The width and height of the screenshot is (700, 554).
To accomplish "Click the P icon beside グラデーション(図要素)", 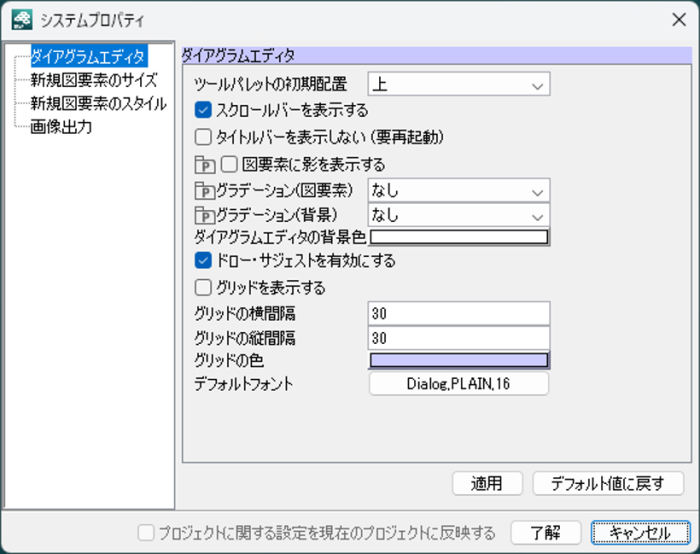I will point(204,190).
